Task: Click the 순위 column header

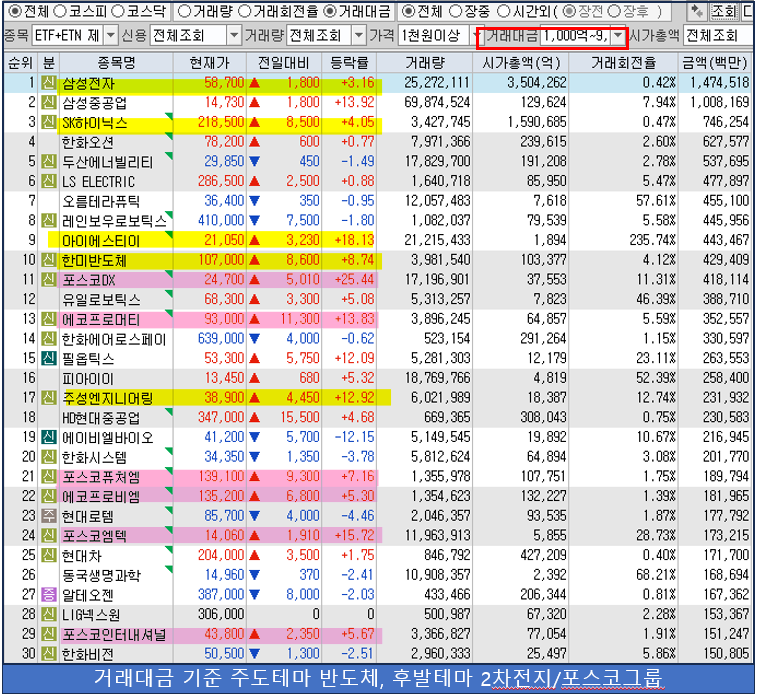Action: 21,63
